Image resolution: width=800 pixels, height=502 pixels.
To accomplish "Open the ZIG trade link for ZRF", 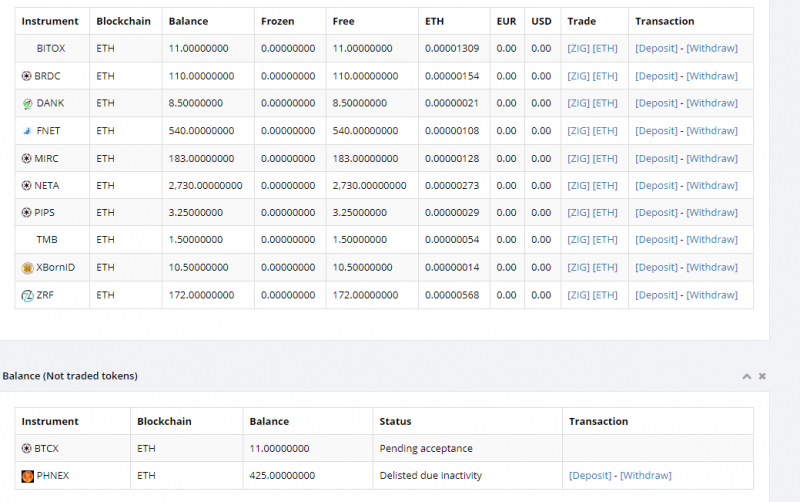I will 579,295.
